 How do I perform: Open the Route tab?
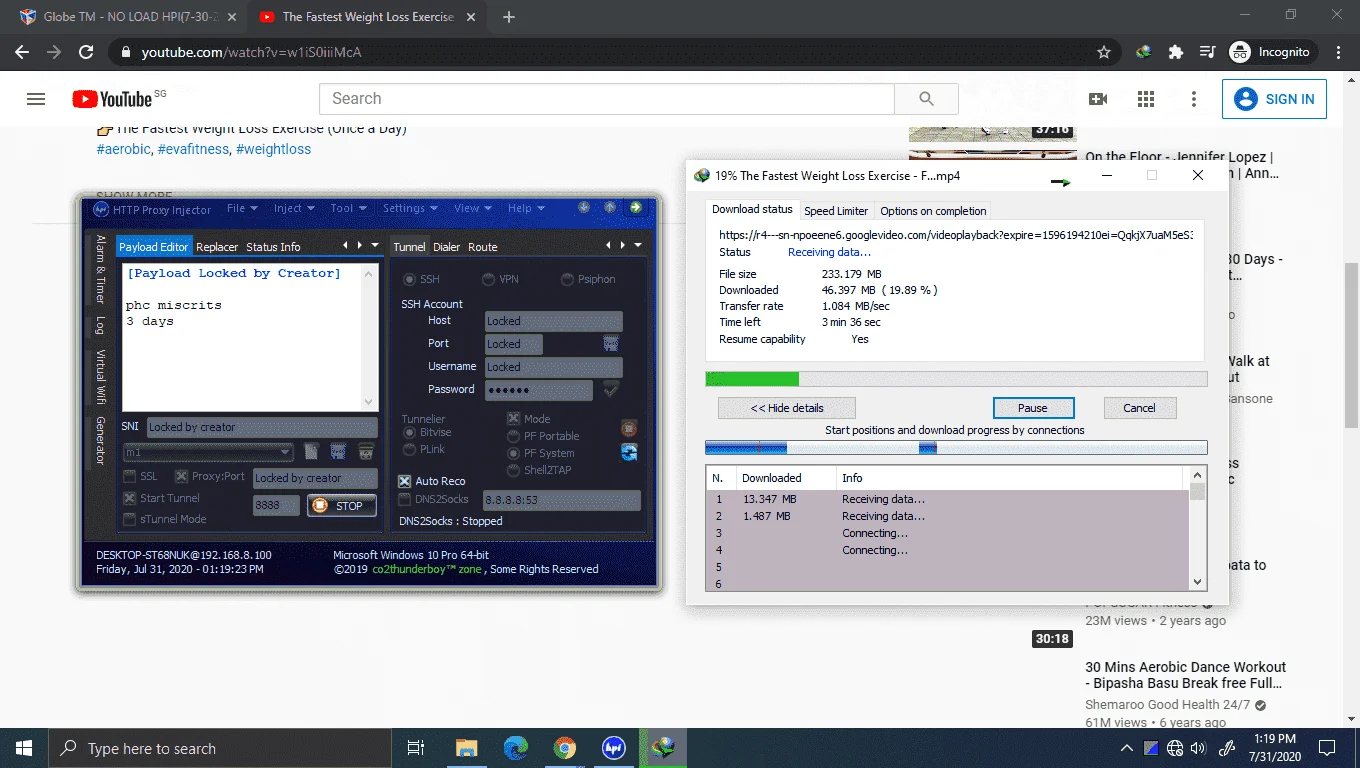pos(483,247)
